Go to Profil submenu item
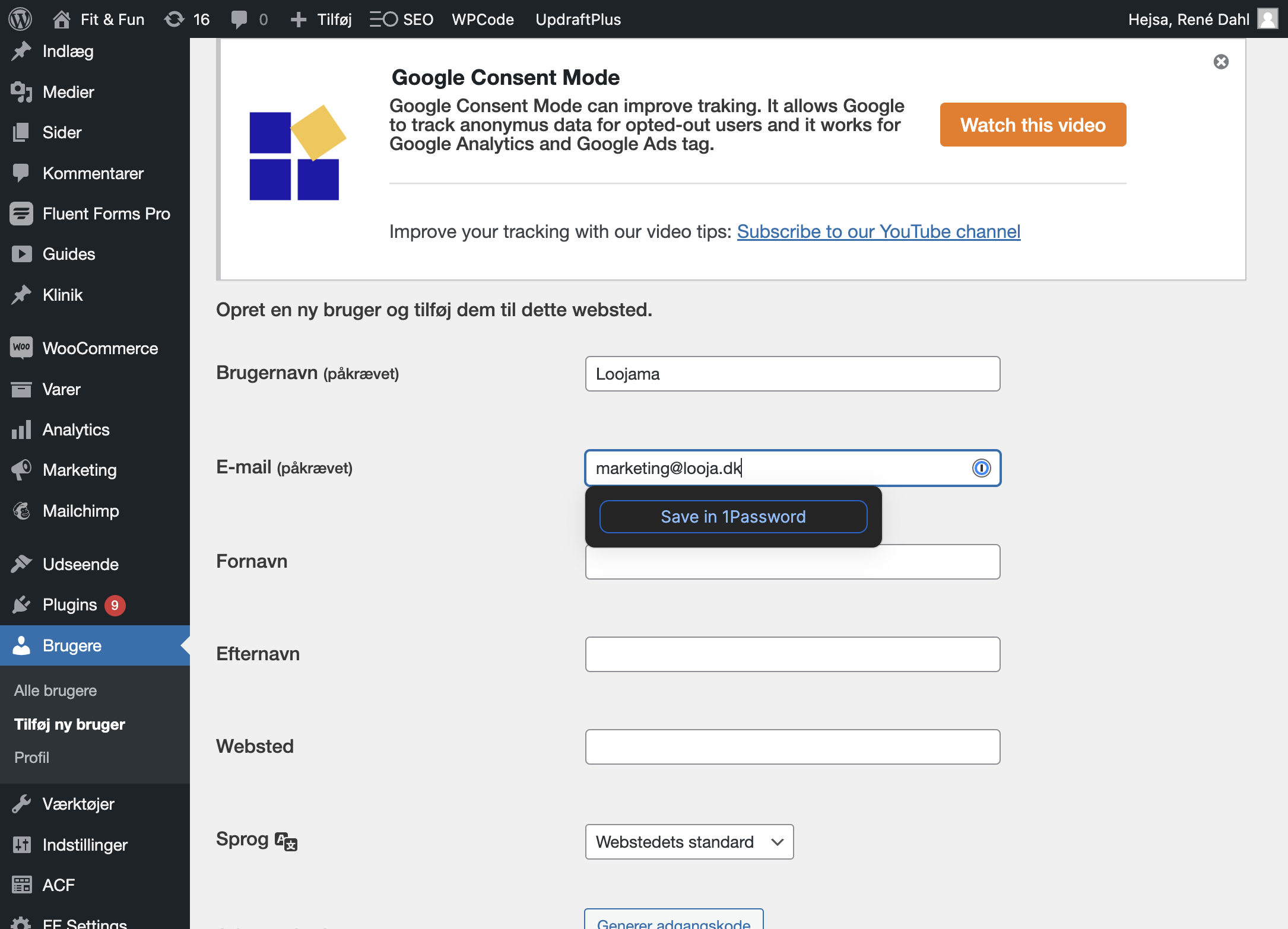 31,758
